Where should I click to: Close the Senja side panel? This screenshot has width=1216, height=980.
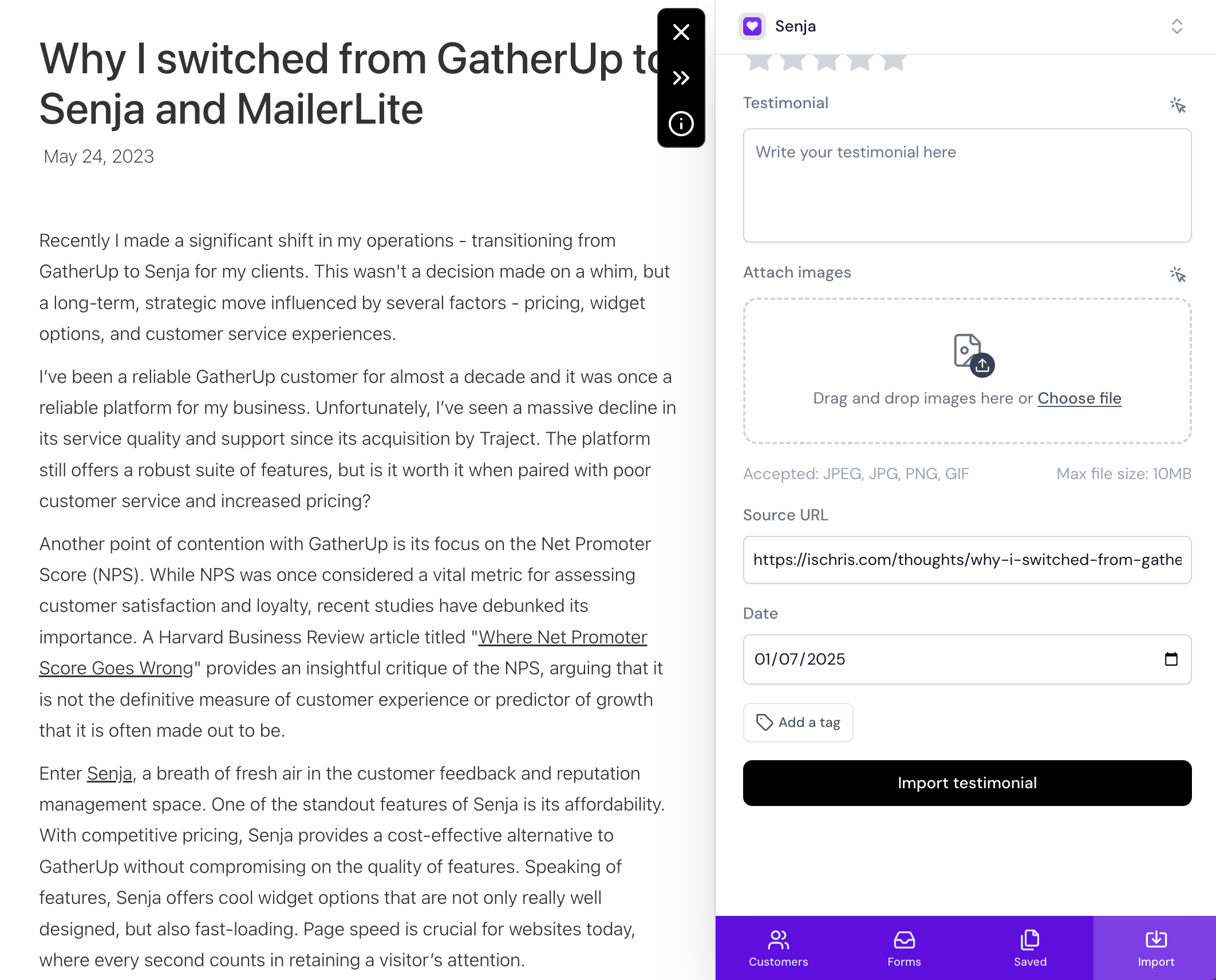coord(681,32)
